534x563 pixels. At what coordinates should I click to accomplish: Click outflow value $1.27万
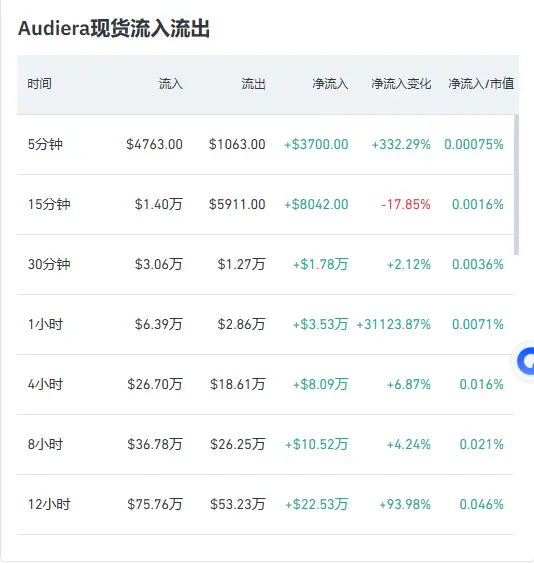pos(242,264)
